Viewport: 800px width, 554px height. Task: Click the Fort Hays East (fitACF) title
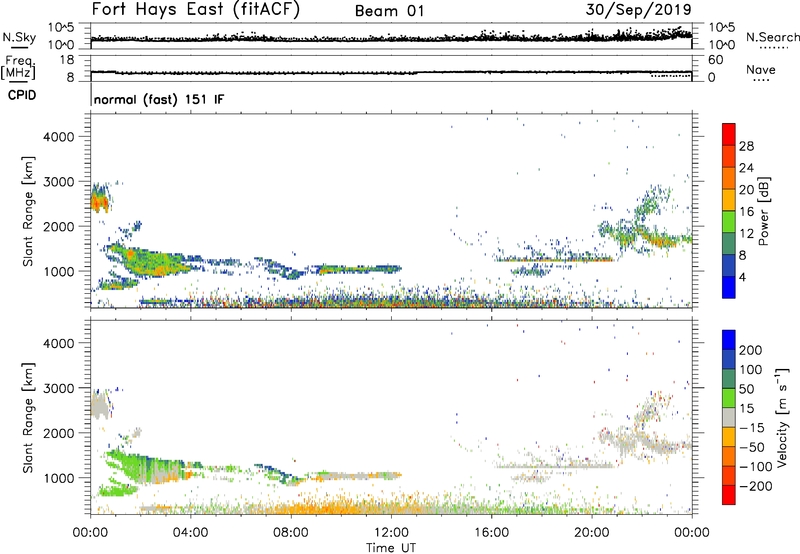click(x=196, y=9)
